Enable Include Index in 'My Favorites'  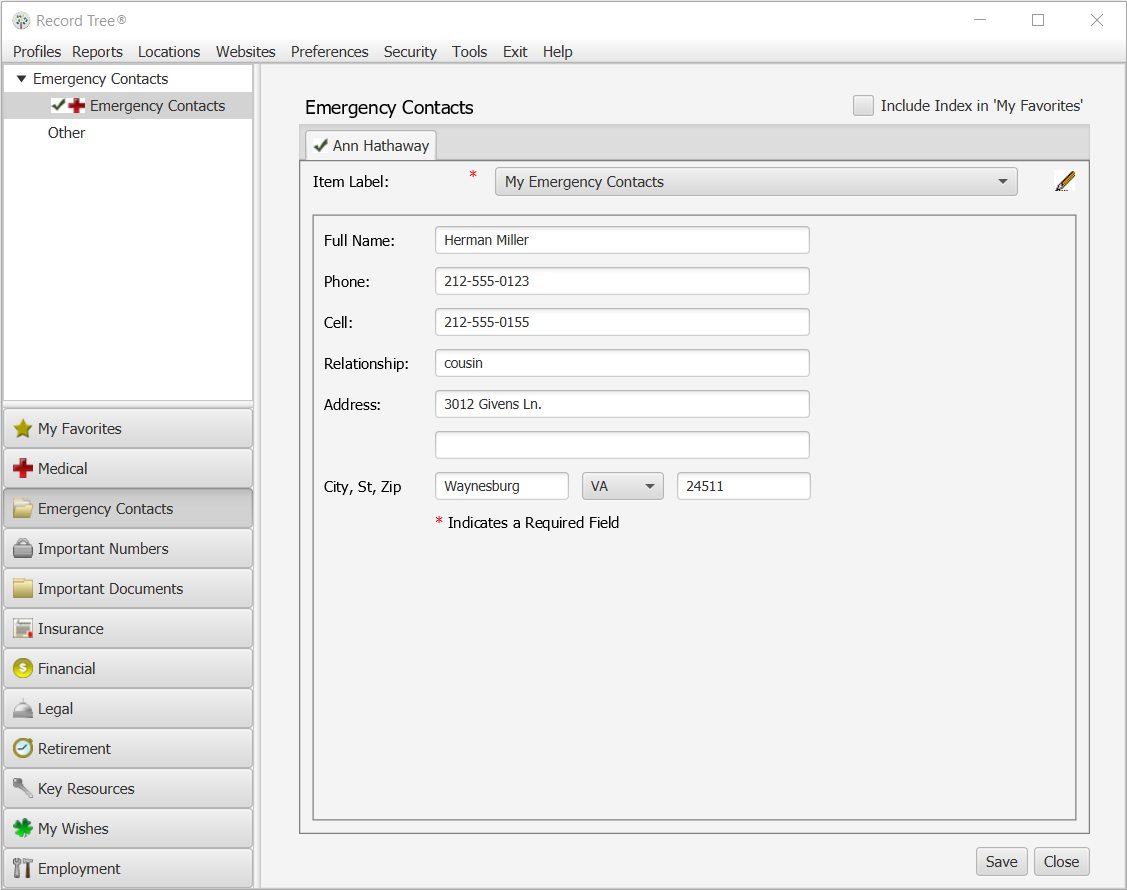coord(863,105)
